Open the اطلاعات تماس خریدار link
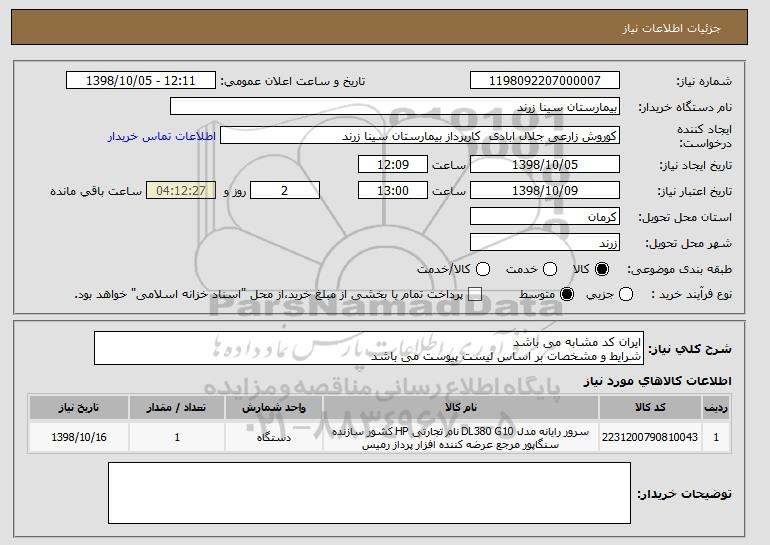770x545 pixels. click(162, 136)
